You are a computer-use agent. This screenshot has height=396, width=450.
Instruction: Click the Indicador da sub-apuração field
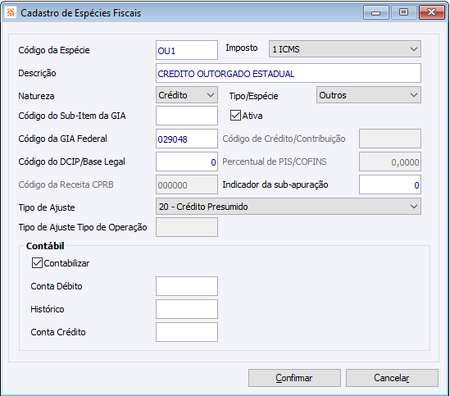coord(390,185)
